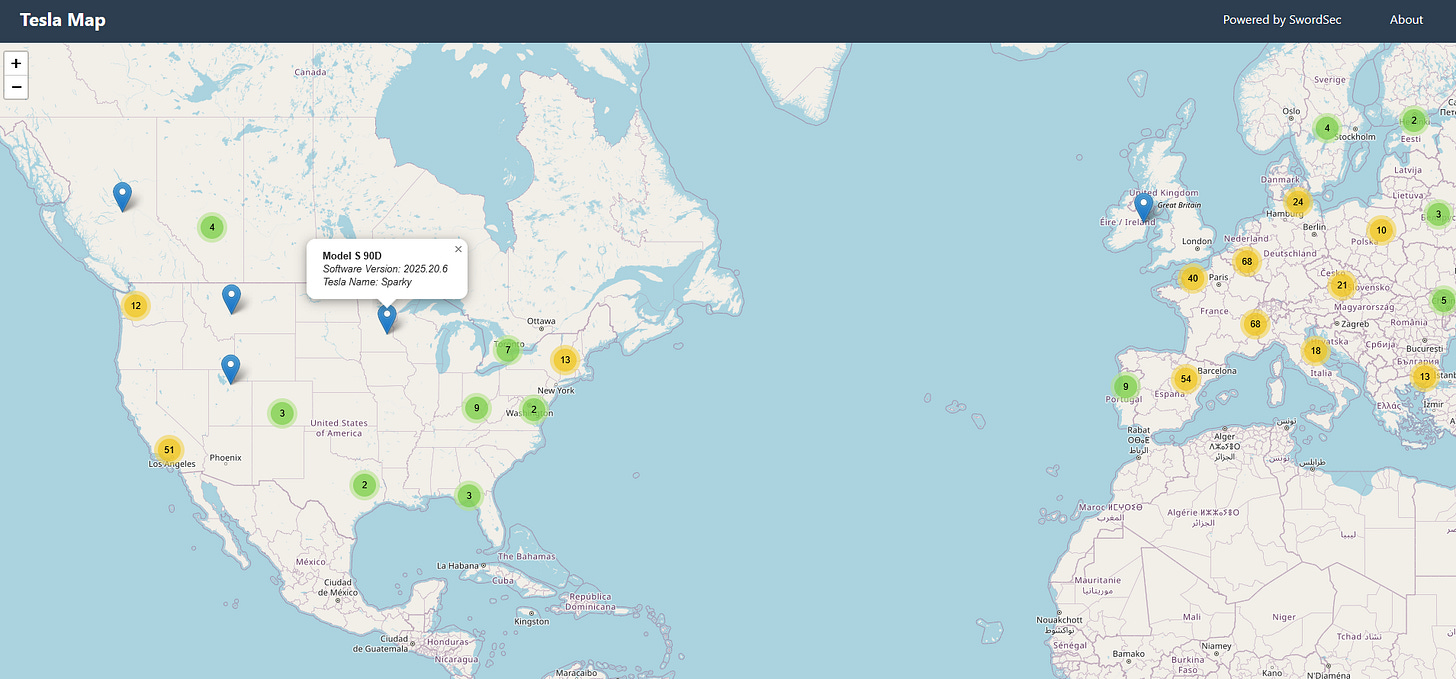This screenshot has width=1456, height=679.
Task: Expand cluster 18 over Italia
Action: click(x=1315, y=351)
